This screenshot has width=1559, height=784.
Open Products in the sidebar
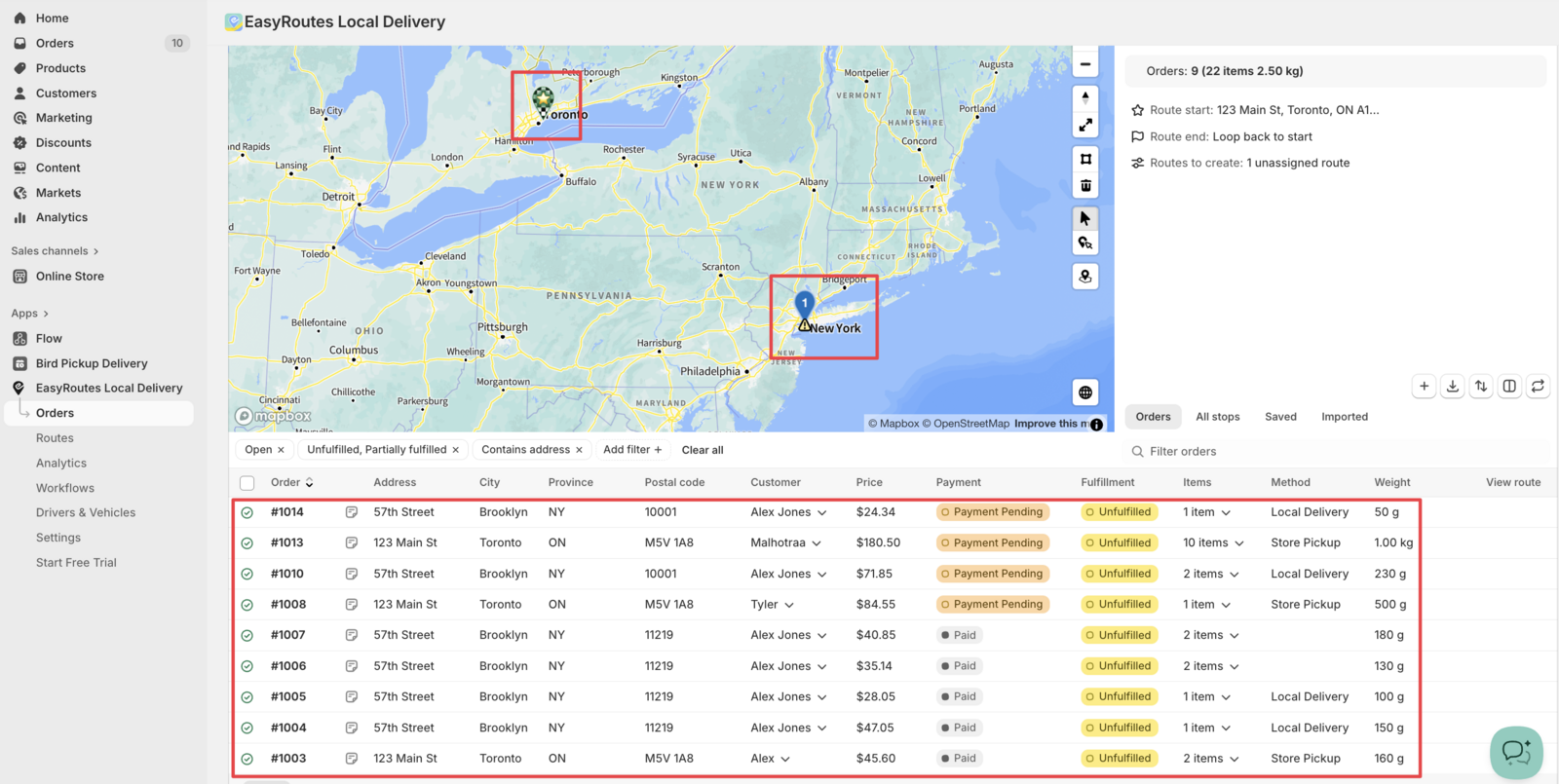(x=60, y=68)
